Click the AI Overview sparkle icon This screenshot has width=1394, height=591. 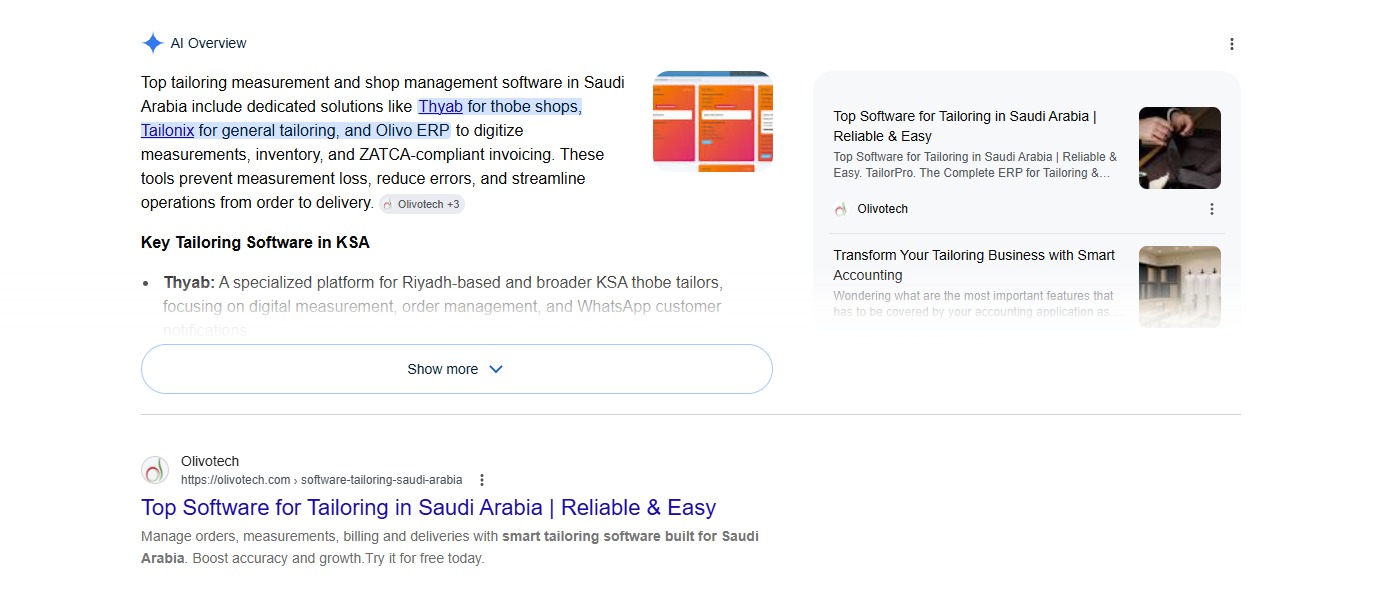click(152, 43)
